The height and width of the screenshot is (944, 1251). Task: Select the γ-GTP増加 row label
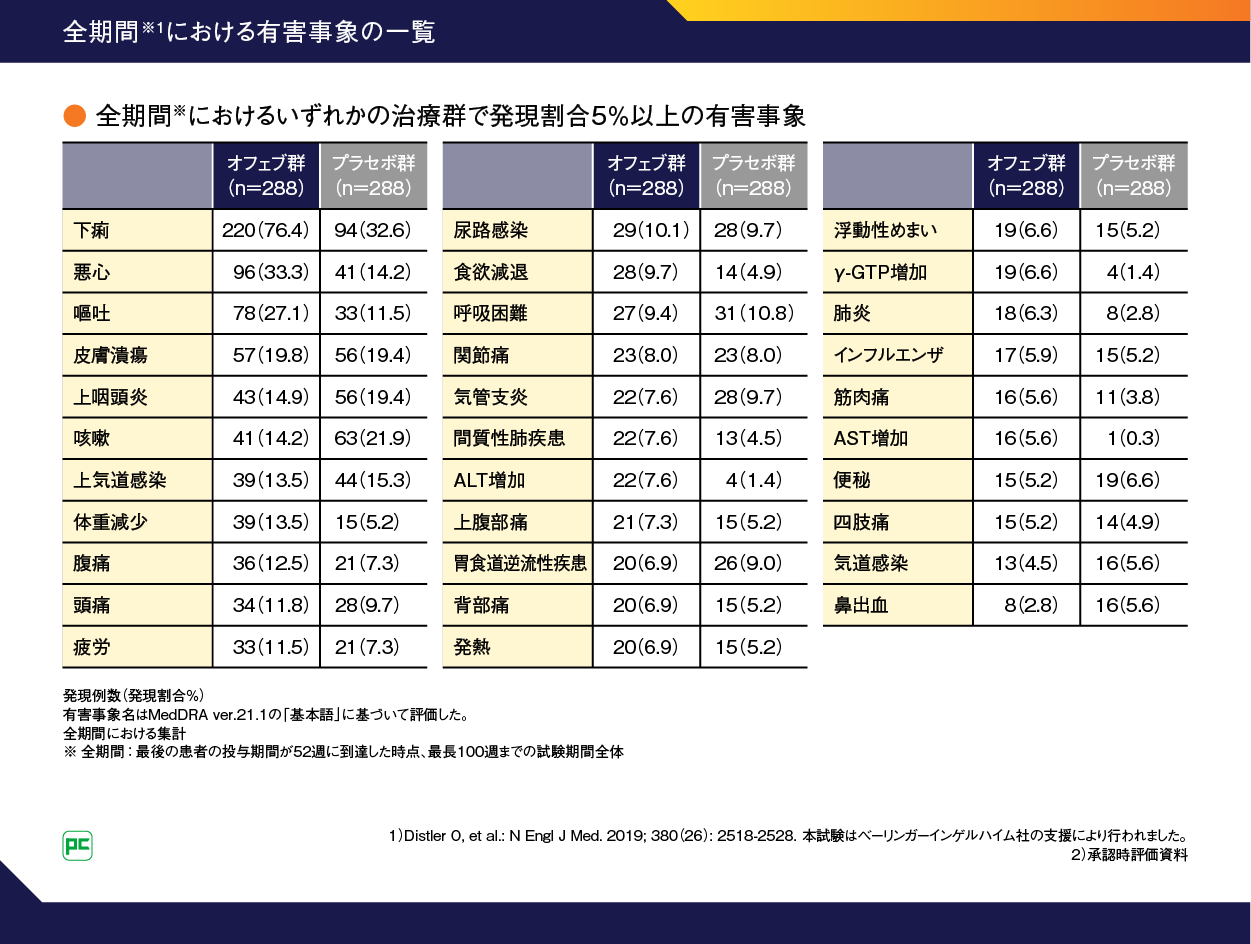pyautogui.click(x=881, y=272)
